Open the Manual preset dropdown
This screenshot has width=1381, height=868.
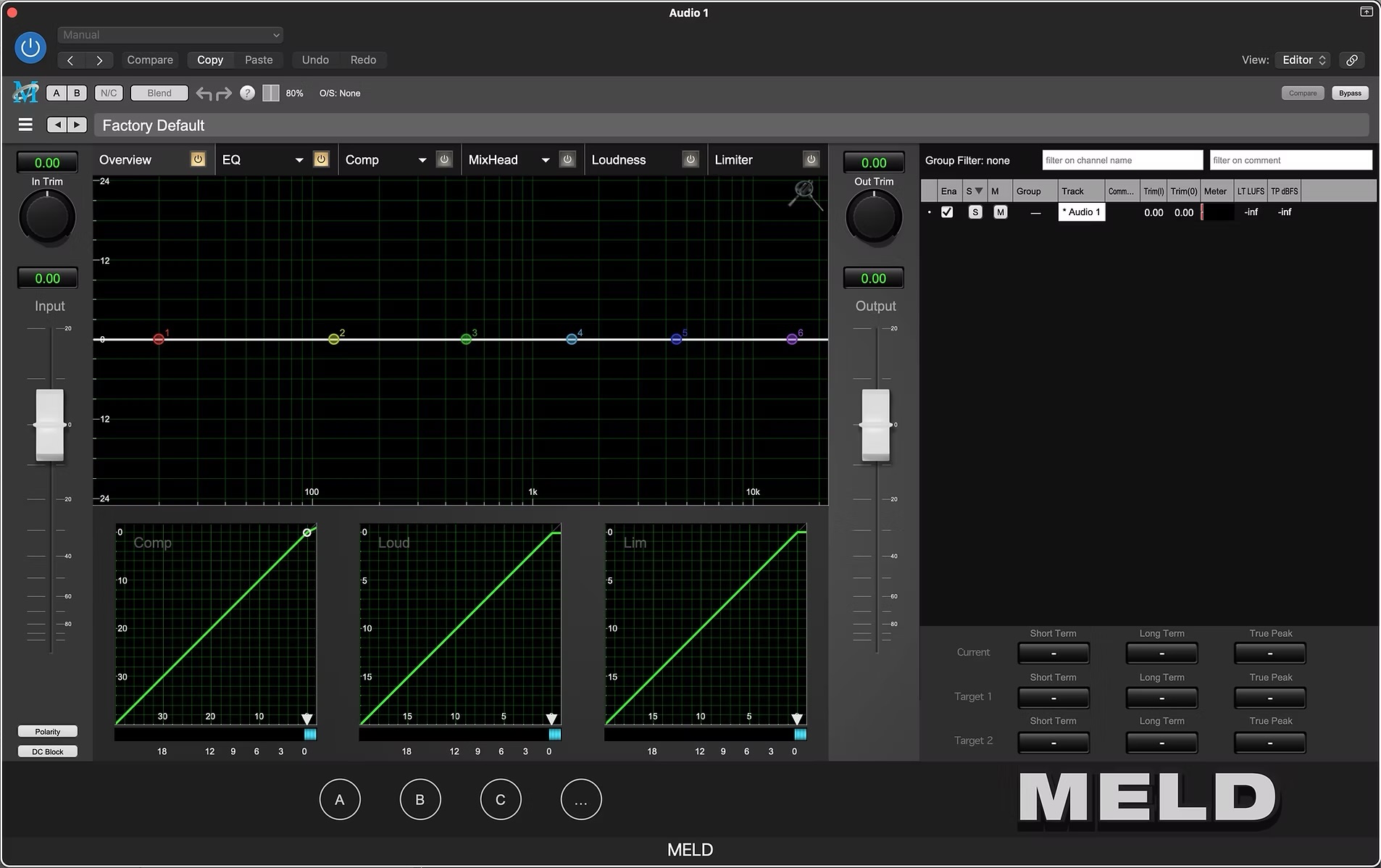coord(170,35)
